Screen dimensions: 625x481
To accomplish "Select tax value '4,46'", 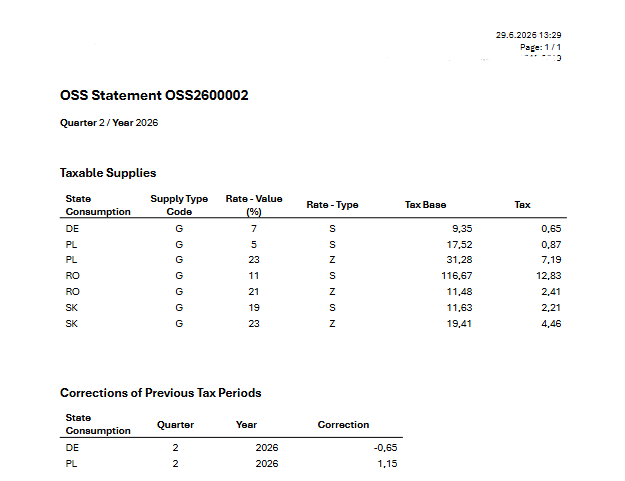I will click(x=551, y=324).
